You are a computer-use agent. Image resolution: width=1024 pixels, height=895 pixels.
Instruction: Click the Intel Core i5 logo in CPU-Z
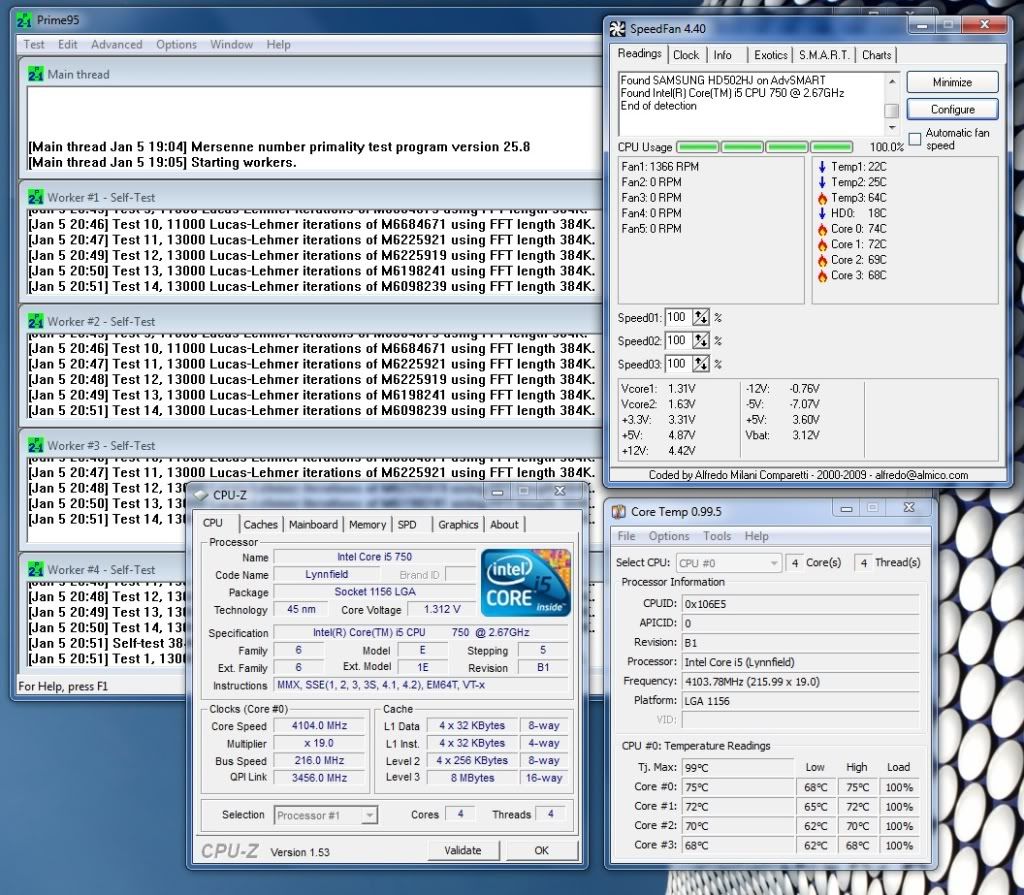(x=526, y=583)
